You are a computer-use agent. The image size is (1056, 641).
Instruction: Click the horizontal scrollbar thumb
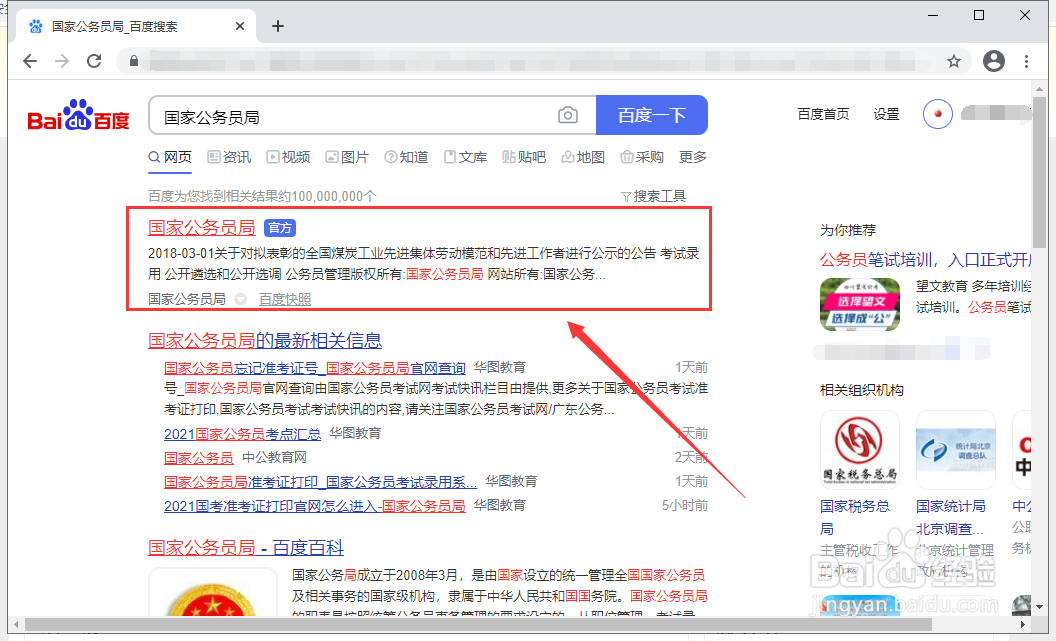pyautogui.click(x=478, y=624)
